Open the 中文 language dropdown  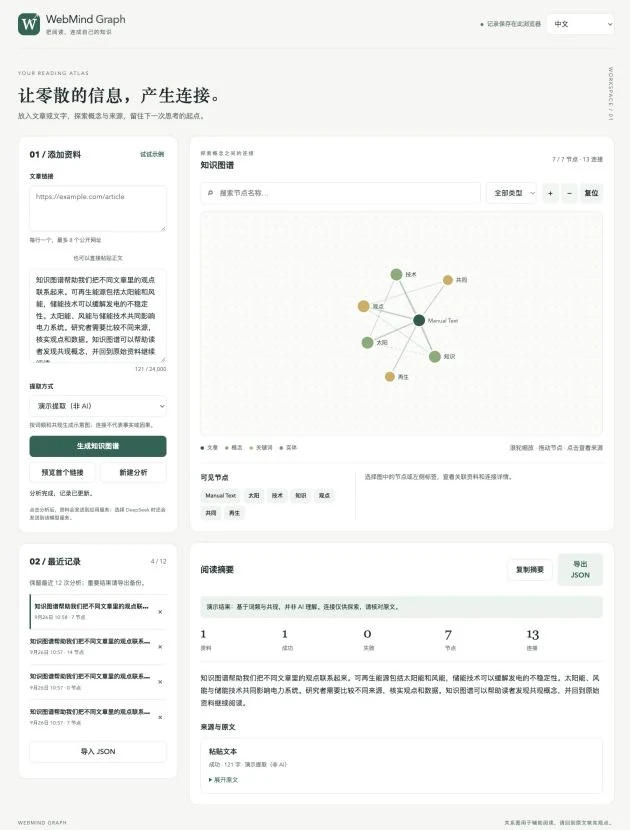point(581,24)
